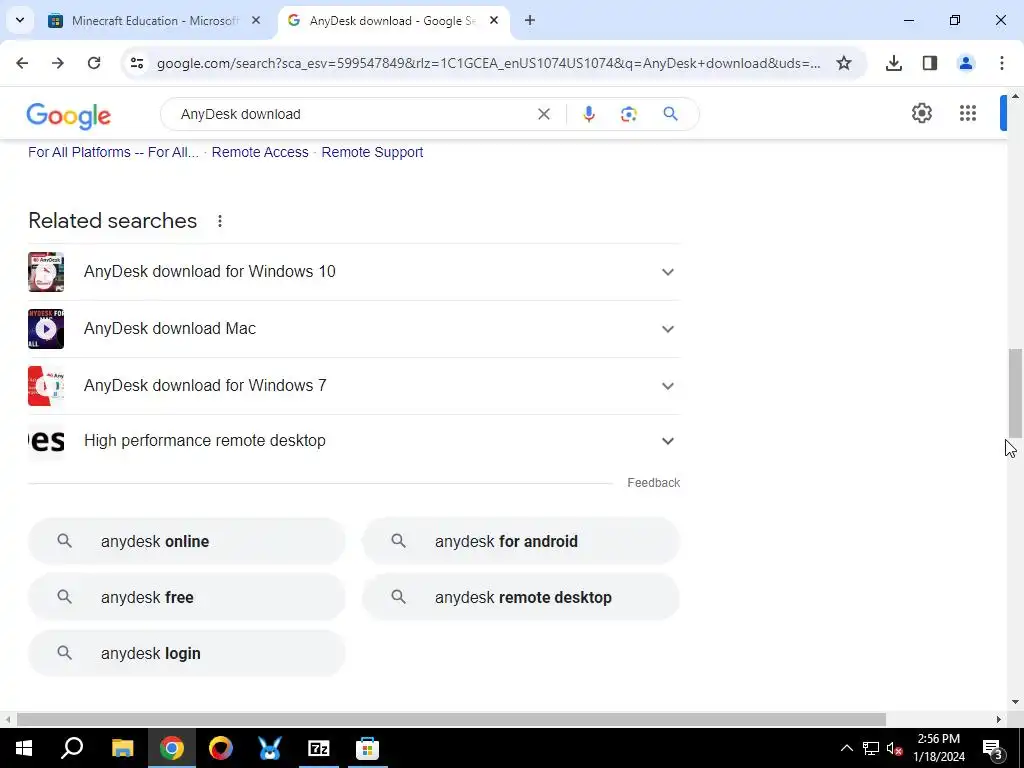Image resolution: width=1024 pixels, height=768 pixels.
Task: Open the Windows 10 video thumbnail
Action: [46, 272]
